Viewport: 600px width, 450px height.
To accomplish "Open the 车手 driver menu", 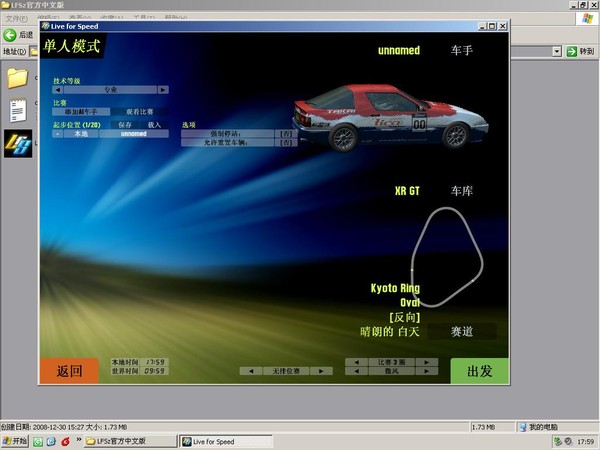I will coord(462,50).
